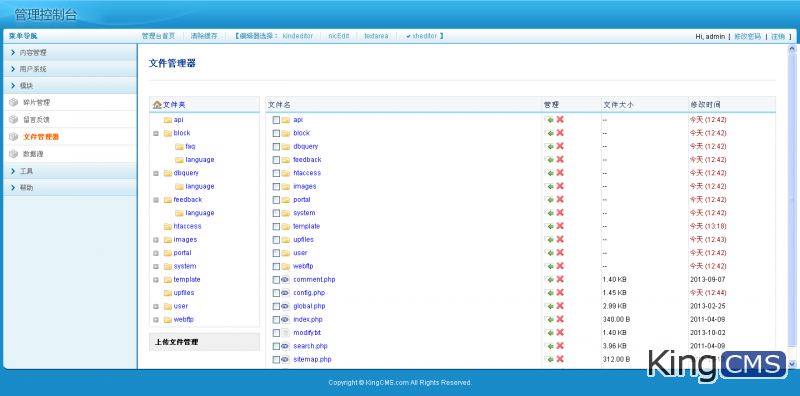Tick the checkbox beside global.php
Image resolution: width=800 pixels, height=396 pixels.
(x=276, y=306)
